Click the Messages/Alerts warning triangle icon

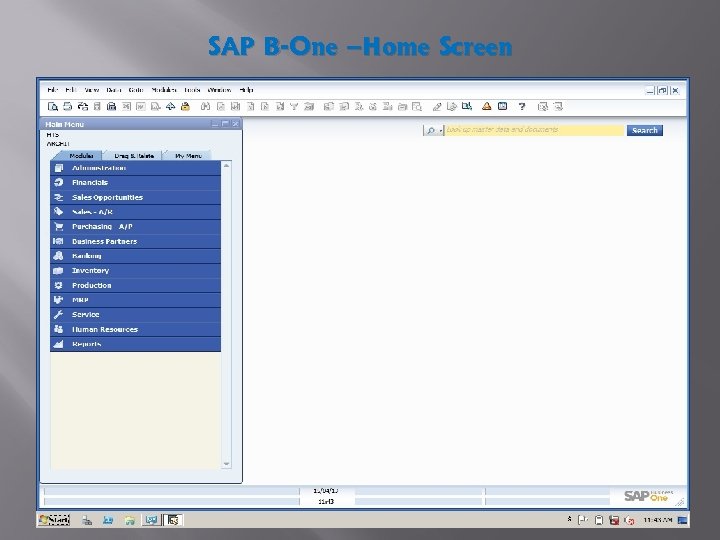[487, 107]
